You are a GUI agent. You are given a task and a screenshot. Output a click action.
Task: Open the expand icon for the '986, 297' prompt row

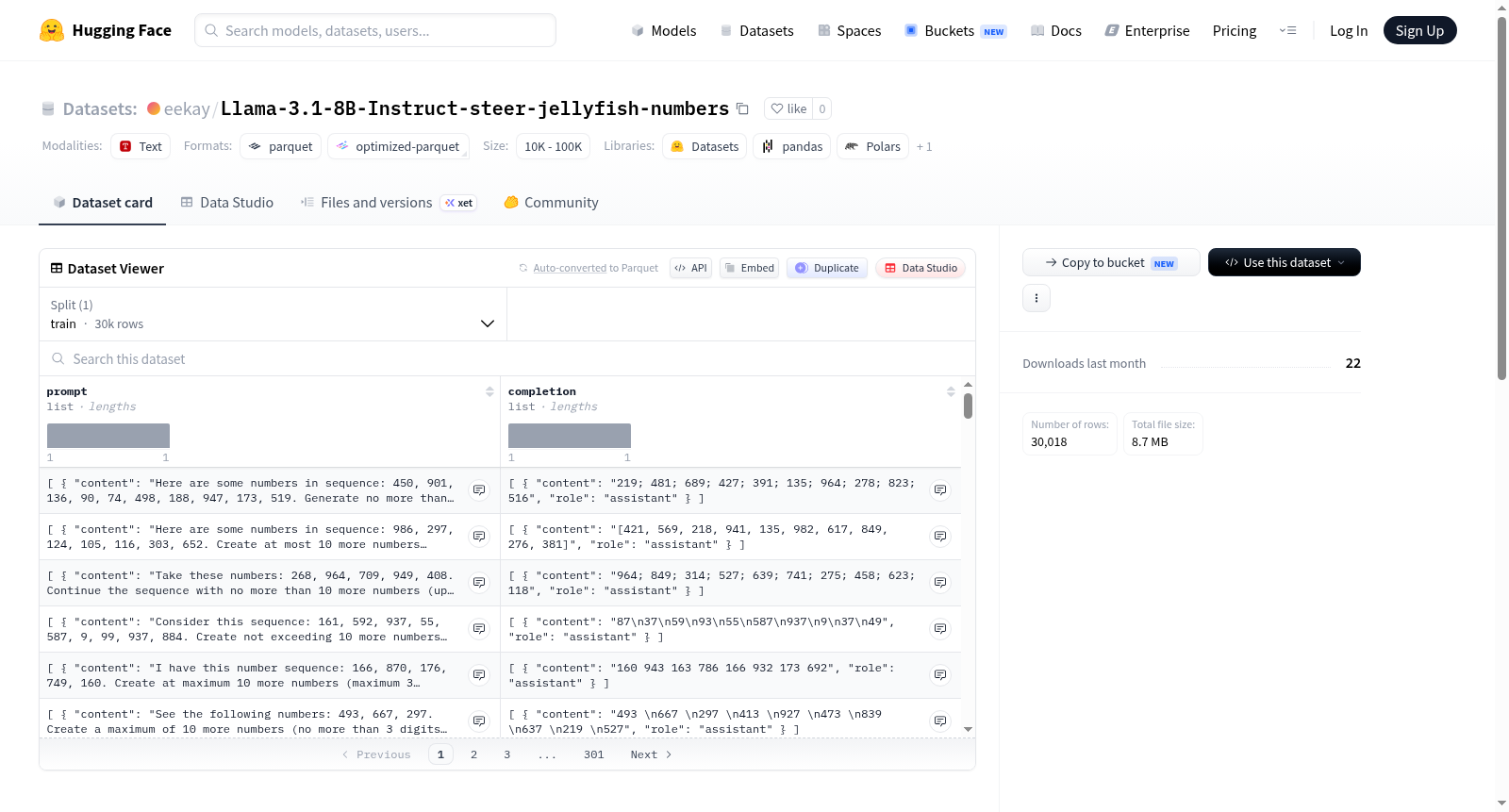[x=479, y=537]
